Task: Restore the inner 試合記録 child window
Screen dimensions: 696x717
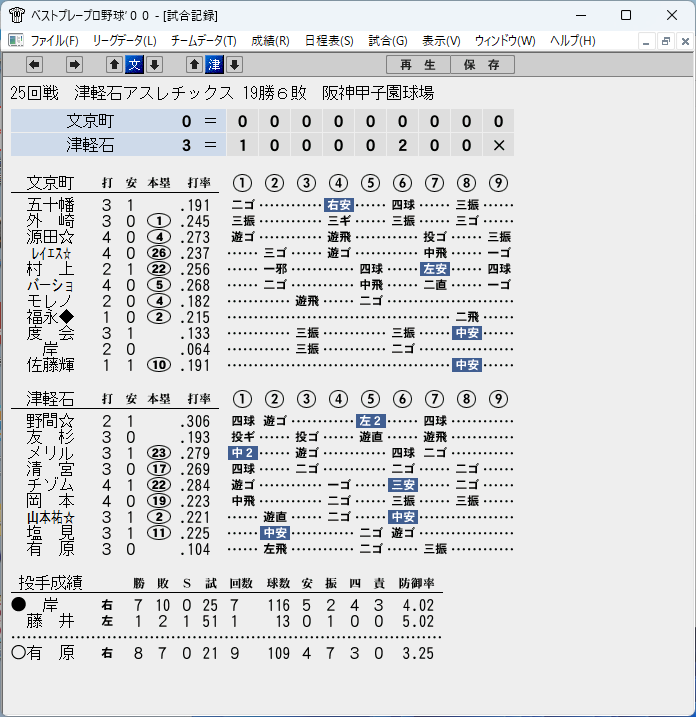Action: (665, 42)
